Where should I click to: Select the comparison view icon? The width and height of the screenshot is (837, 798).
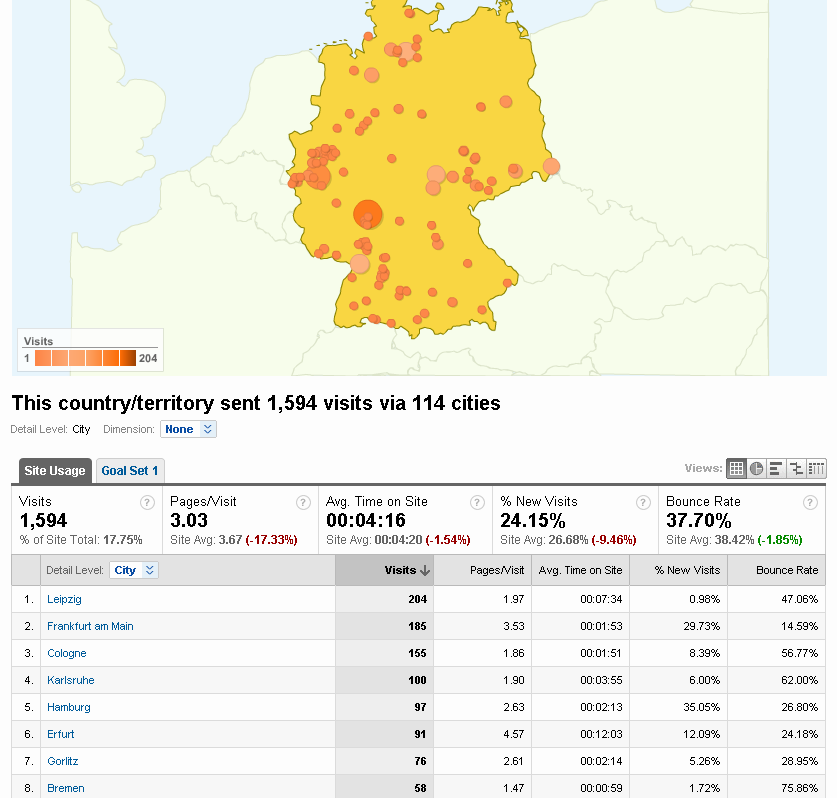point(796,468)
